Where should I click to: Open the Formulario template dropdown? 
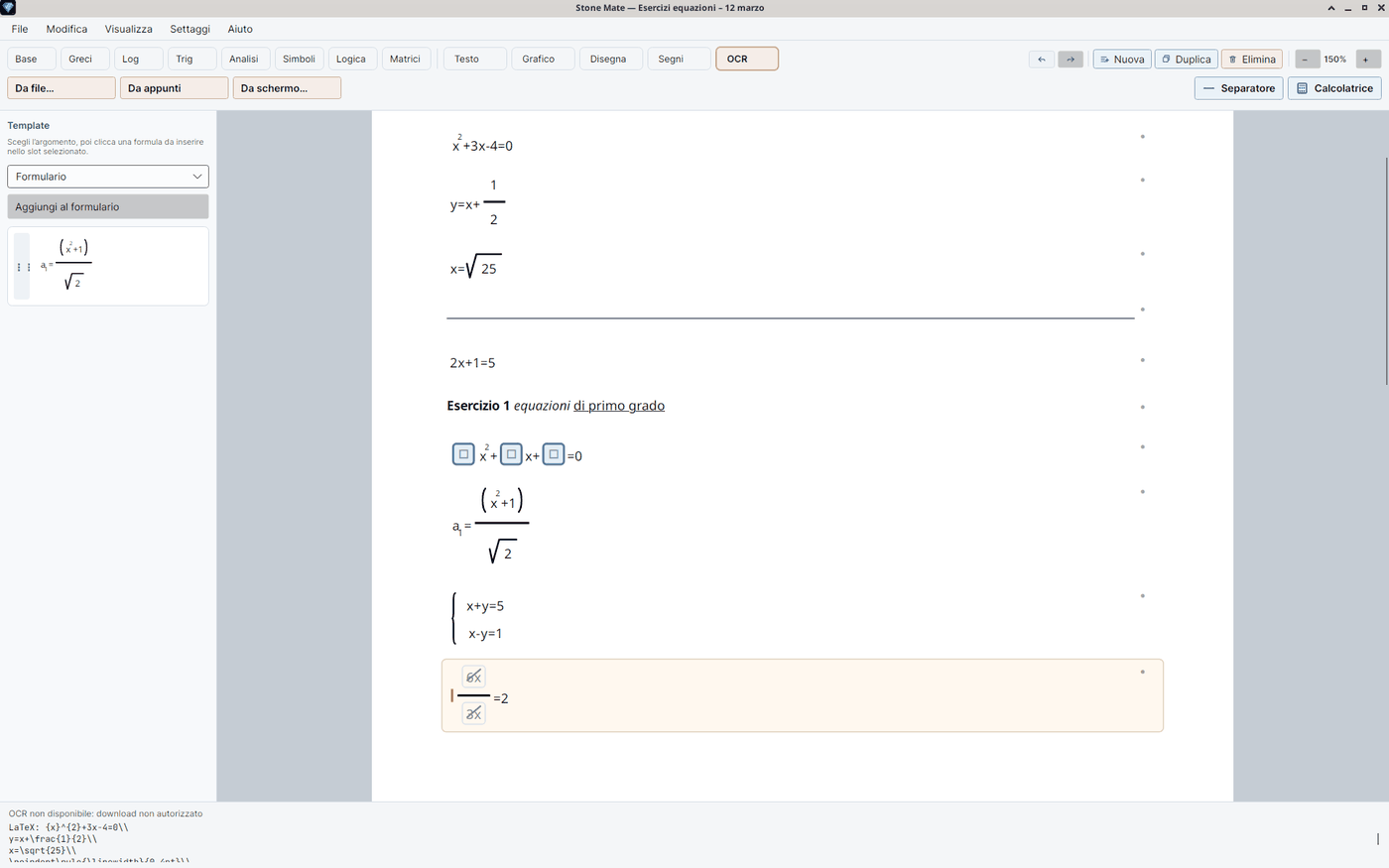(x=108, y=177)
